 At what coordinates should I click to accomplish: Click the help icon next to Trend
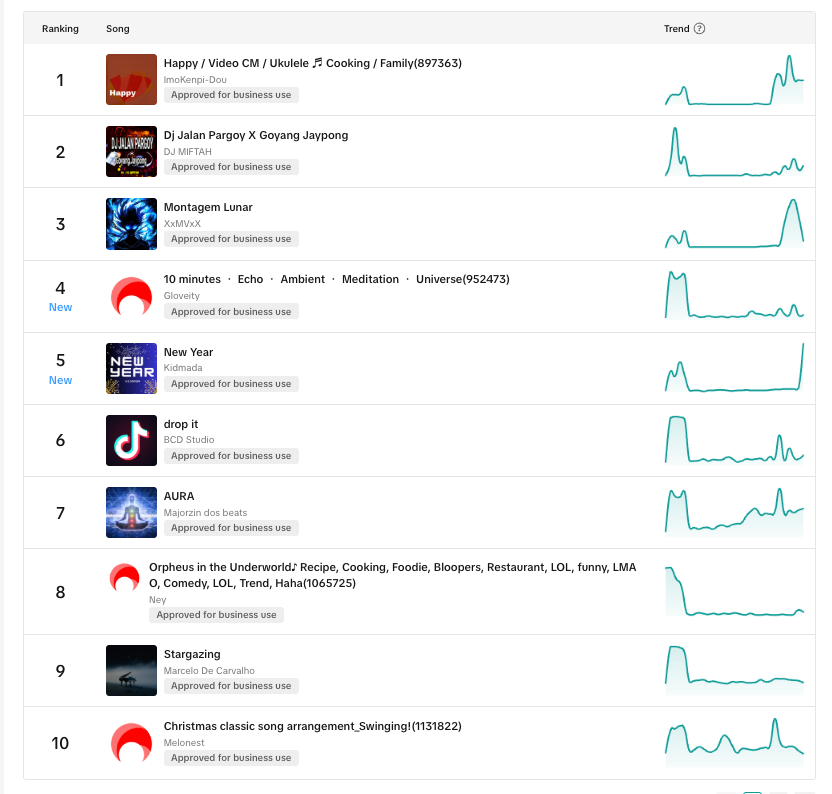699,29
